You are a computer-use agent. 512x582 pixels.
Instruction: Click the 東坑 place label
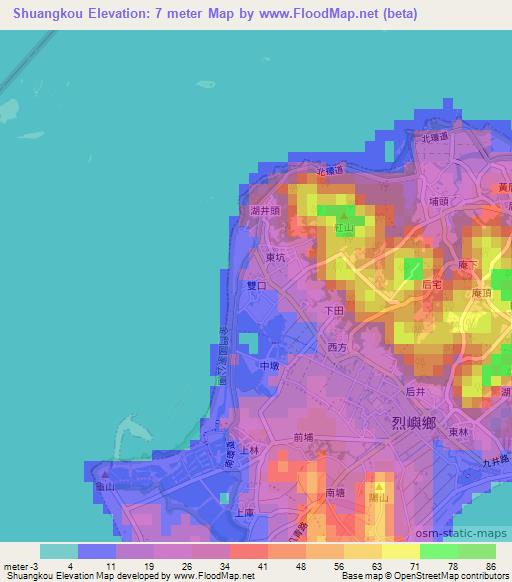[x=275, y=257]
